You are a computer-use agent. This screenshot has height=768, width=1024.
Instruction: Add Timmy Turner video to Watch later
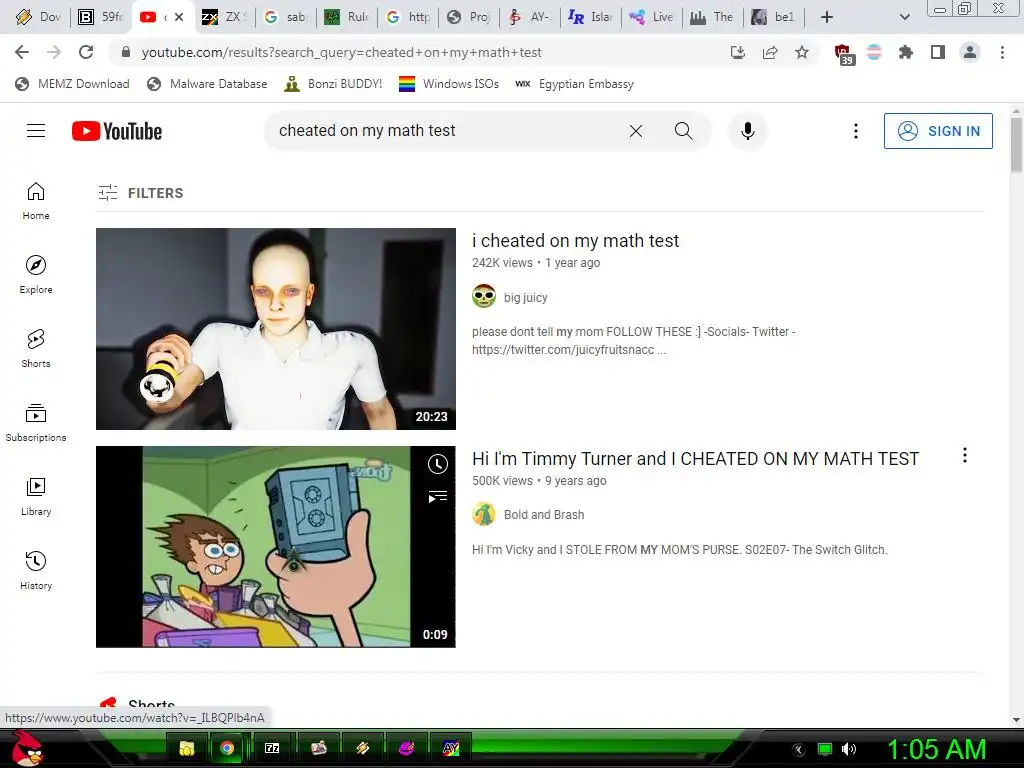(x=438, y=464)
